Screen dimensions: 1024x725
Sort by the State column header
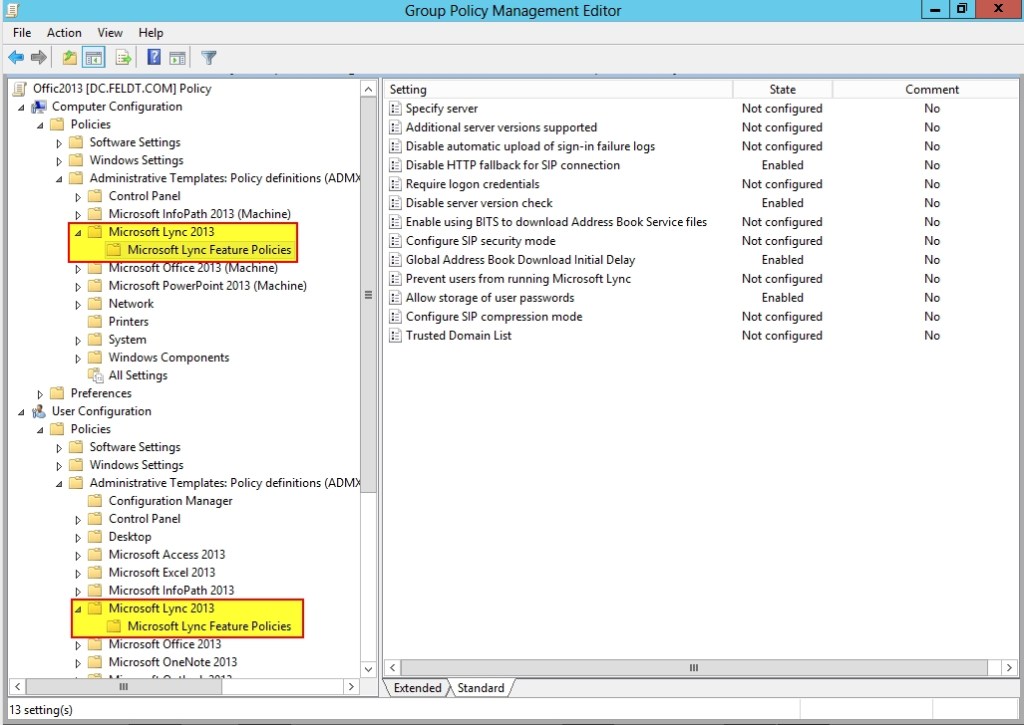[x=782, y=89]
